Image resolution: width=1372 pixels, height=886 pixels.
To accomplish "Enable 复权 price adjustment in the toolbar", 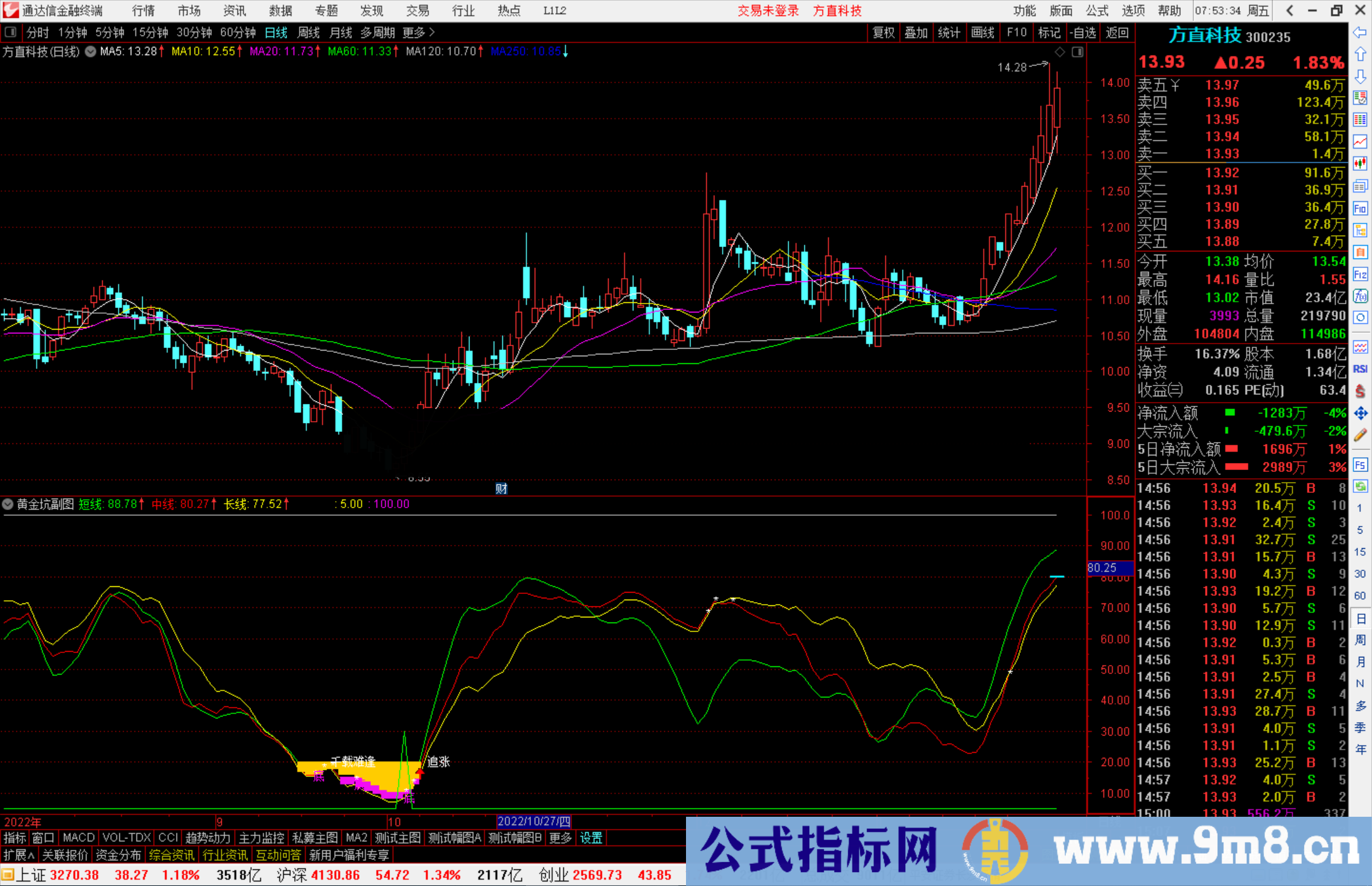I will pos(884,32).
